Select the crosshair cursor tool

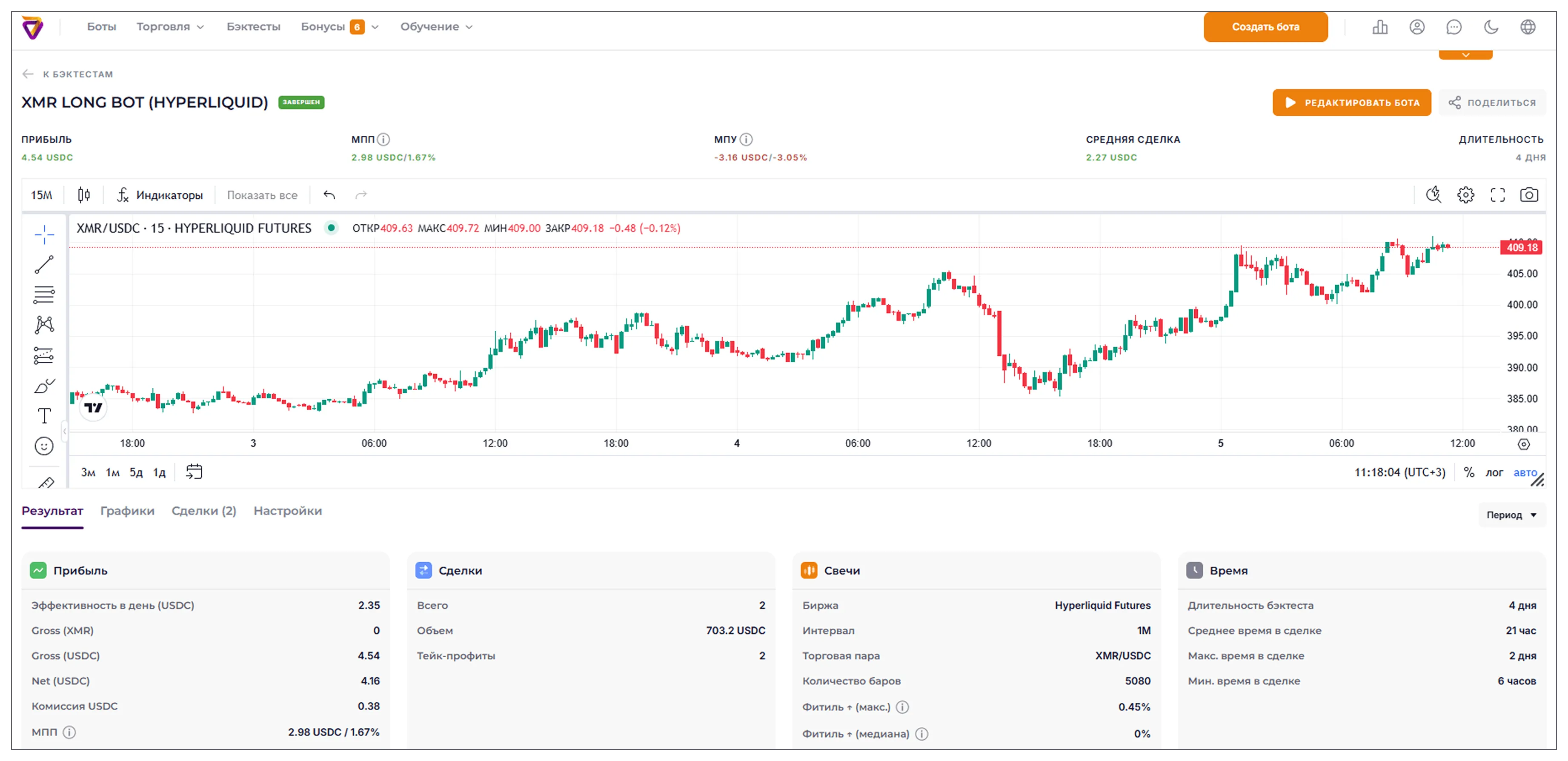tap(44, 235)
